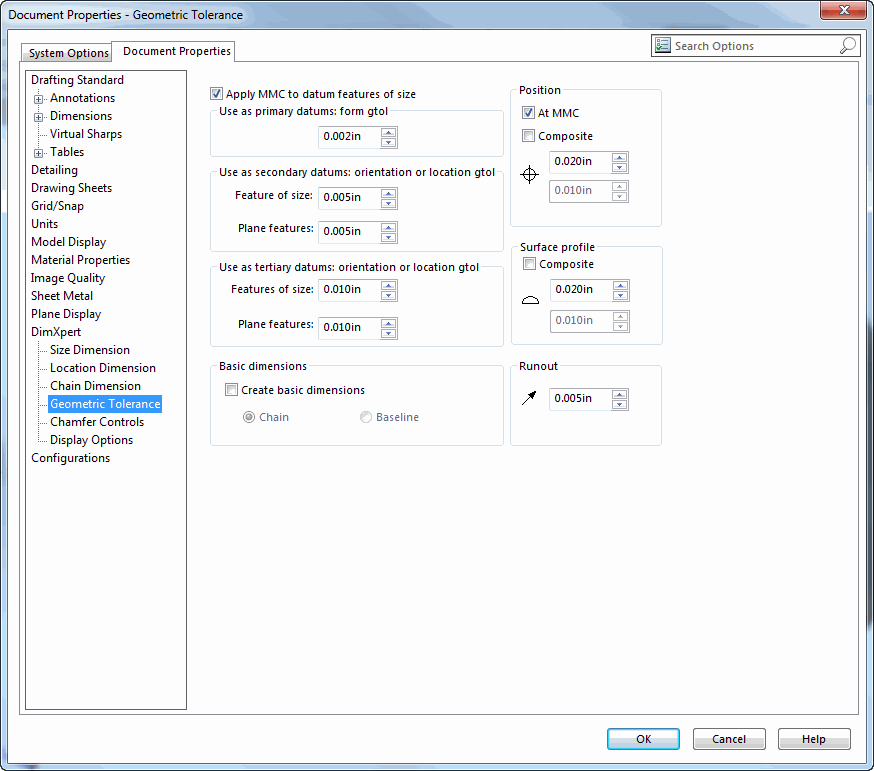Image resolution: width=874 pixels, height=771 pixels.
Task: Select Drawing Sheets item
Action: pos(71,188)
